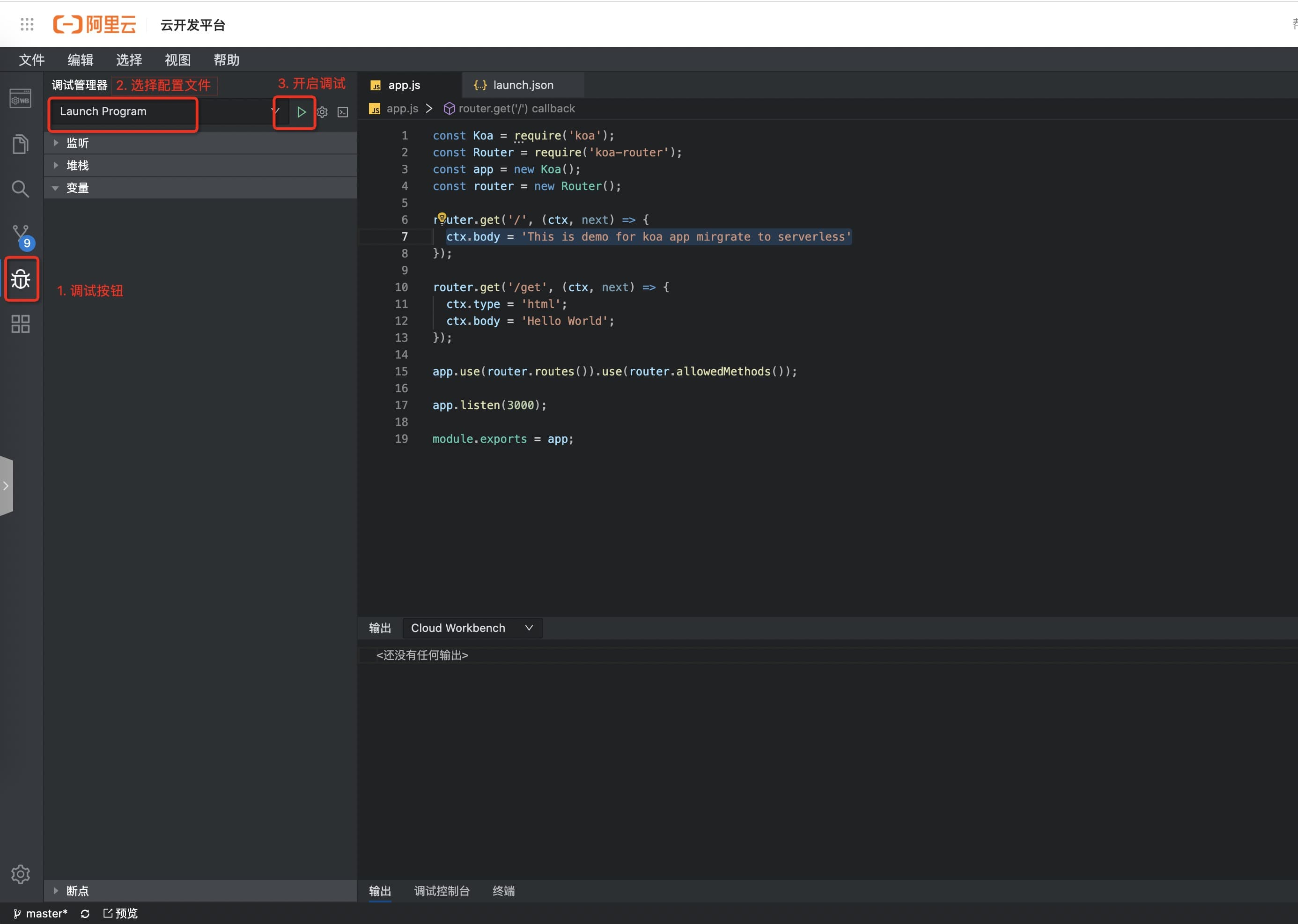This screenshot has height=924, width=1298.
Task: Collapse the 变量 section
Action: [x=200, y=188]
